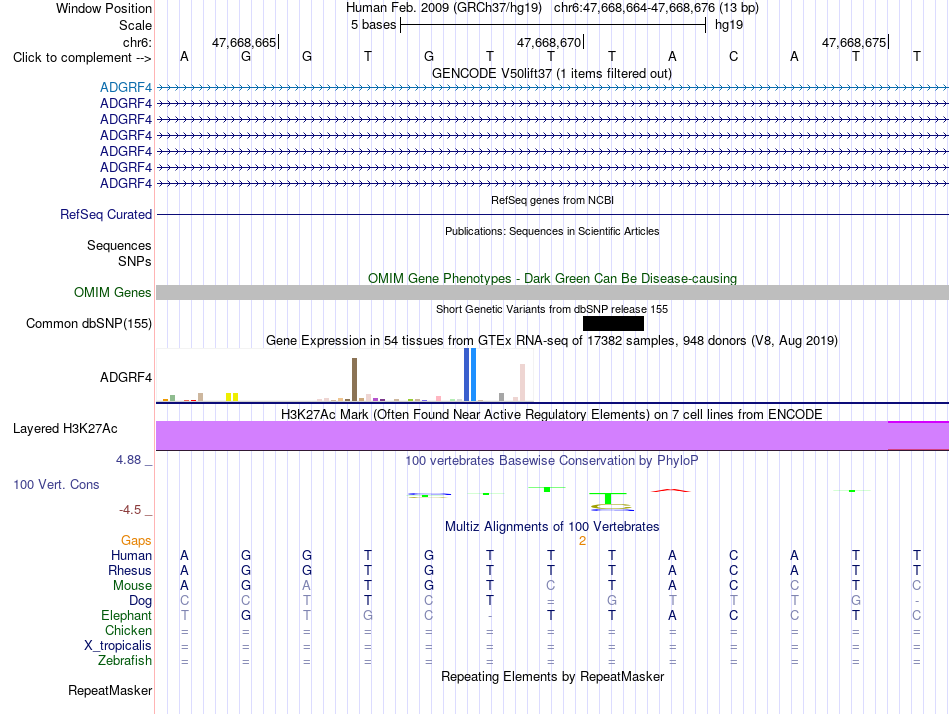Click the 'Scale' label
Screen dimensions: 950x714
[135, 25]
